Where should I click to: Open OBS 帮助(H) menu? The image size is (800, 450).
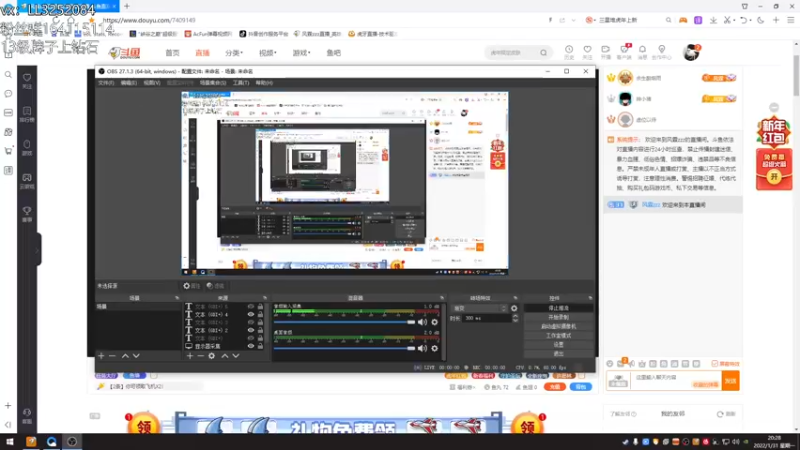(x=264, y=83)
